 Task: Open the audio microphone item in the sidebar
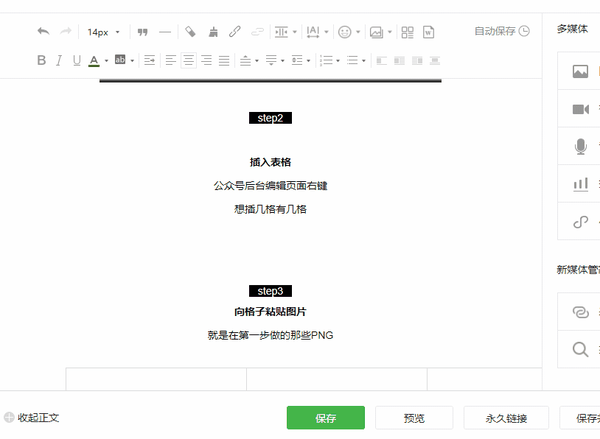[580, 147]
